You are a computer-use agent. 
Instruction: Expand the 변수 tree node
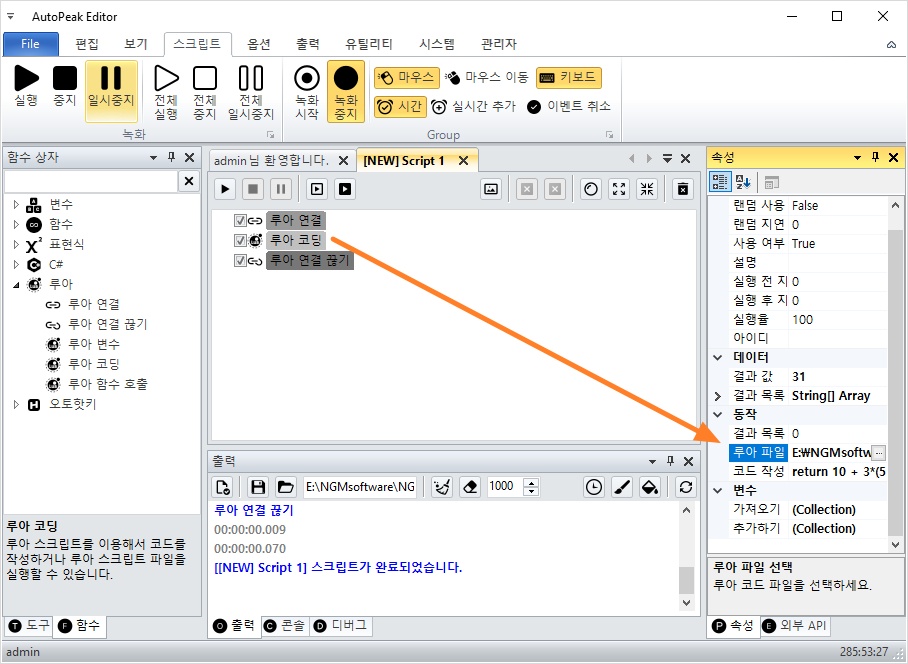click(x=16, y=204)
